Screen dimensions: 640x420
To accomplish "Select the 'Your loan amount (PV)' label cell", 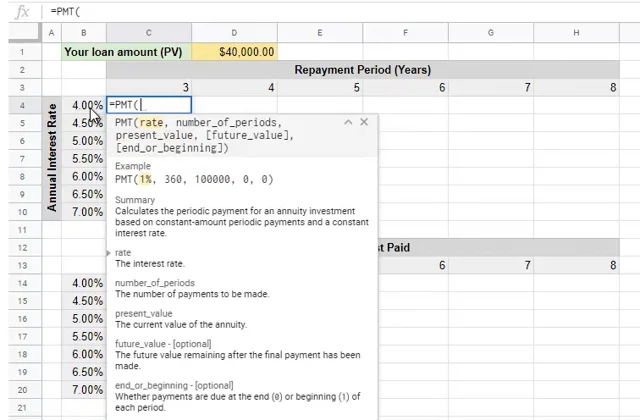I will pyautogui.click(x=126, y=52).
